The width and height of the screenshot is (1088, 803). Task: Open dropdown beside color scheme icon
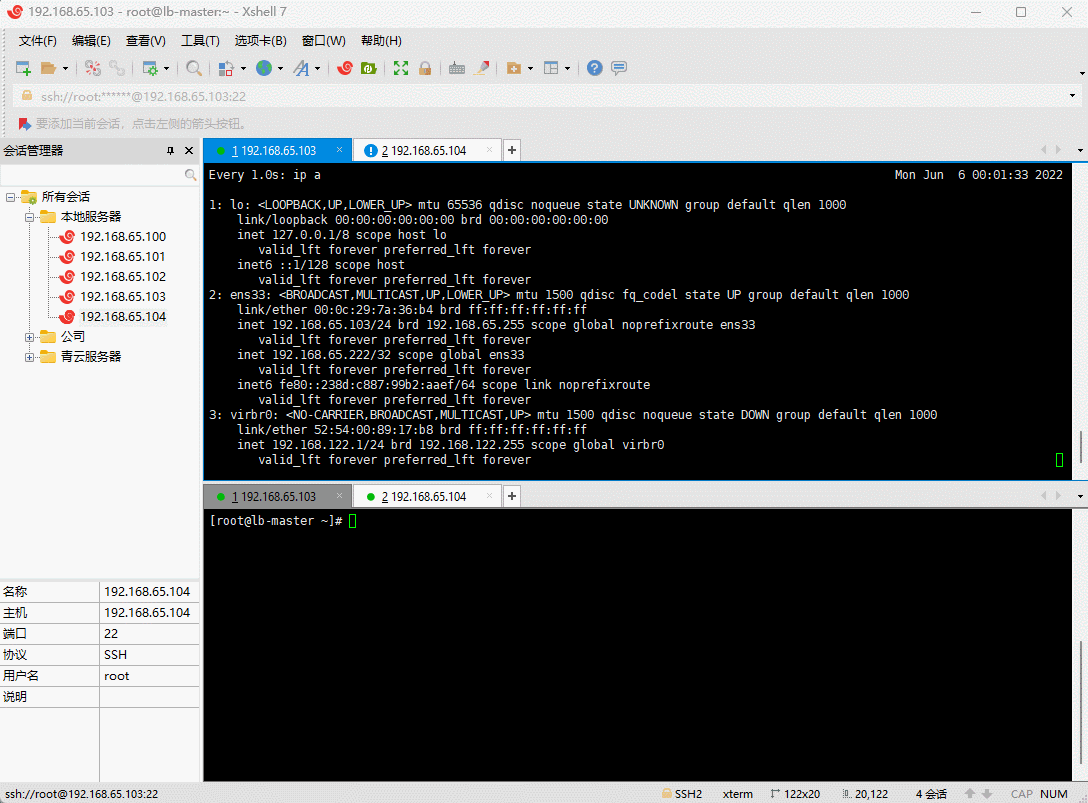(243, 68)
